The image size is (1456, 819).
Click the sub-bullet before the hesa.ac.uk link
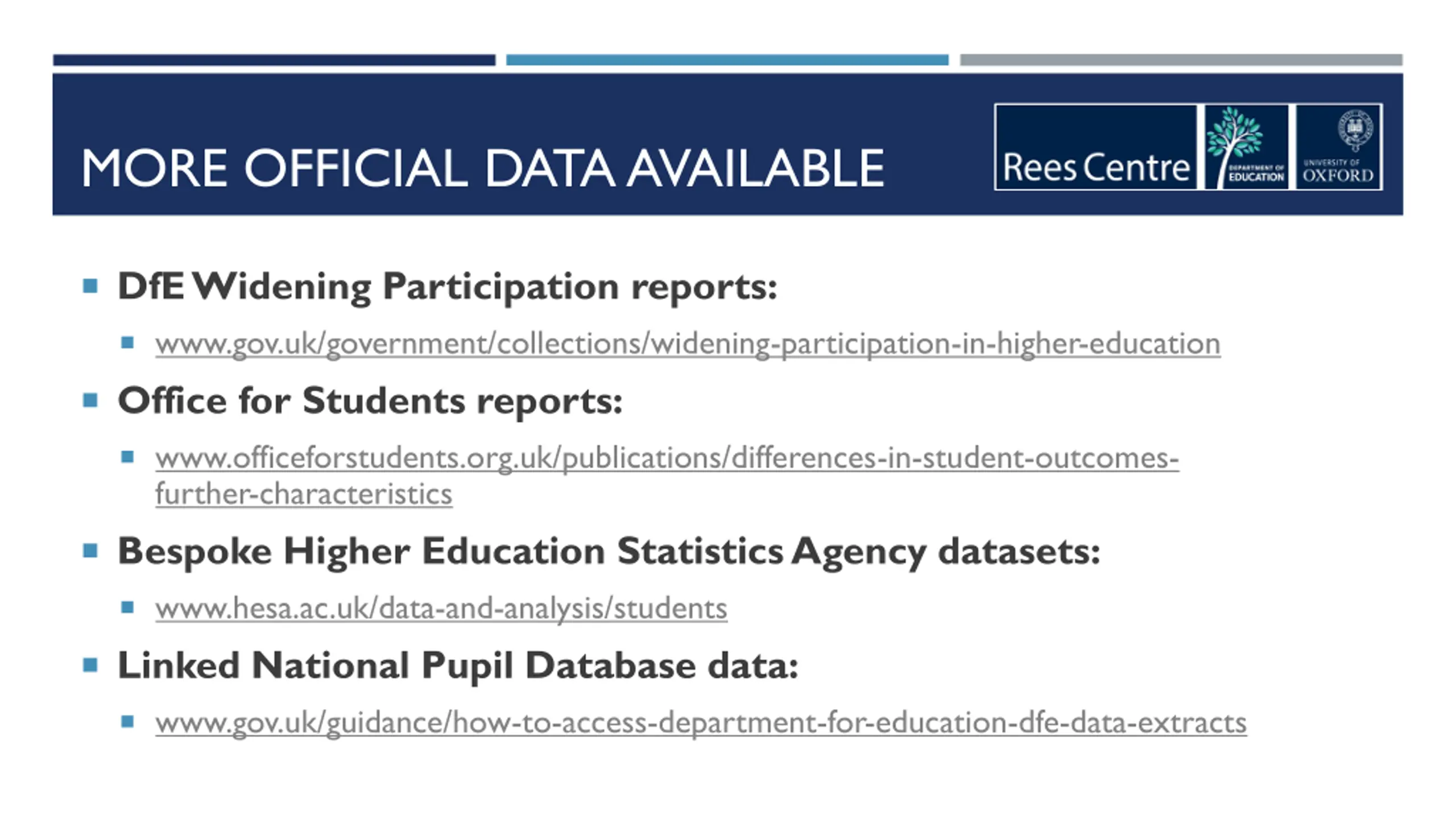[127, 607]
